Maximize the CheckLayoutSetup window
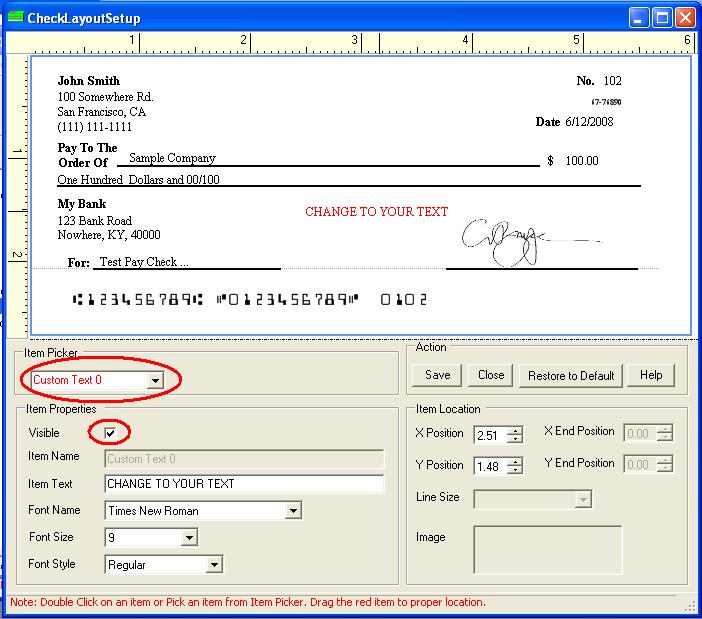The image size is (702, 619). coord(662,18)
